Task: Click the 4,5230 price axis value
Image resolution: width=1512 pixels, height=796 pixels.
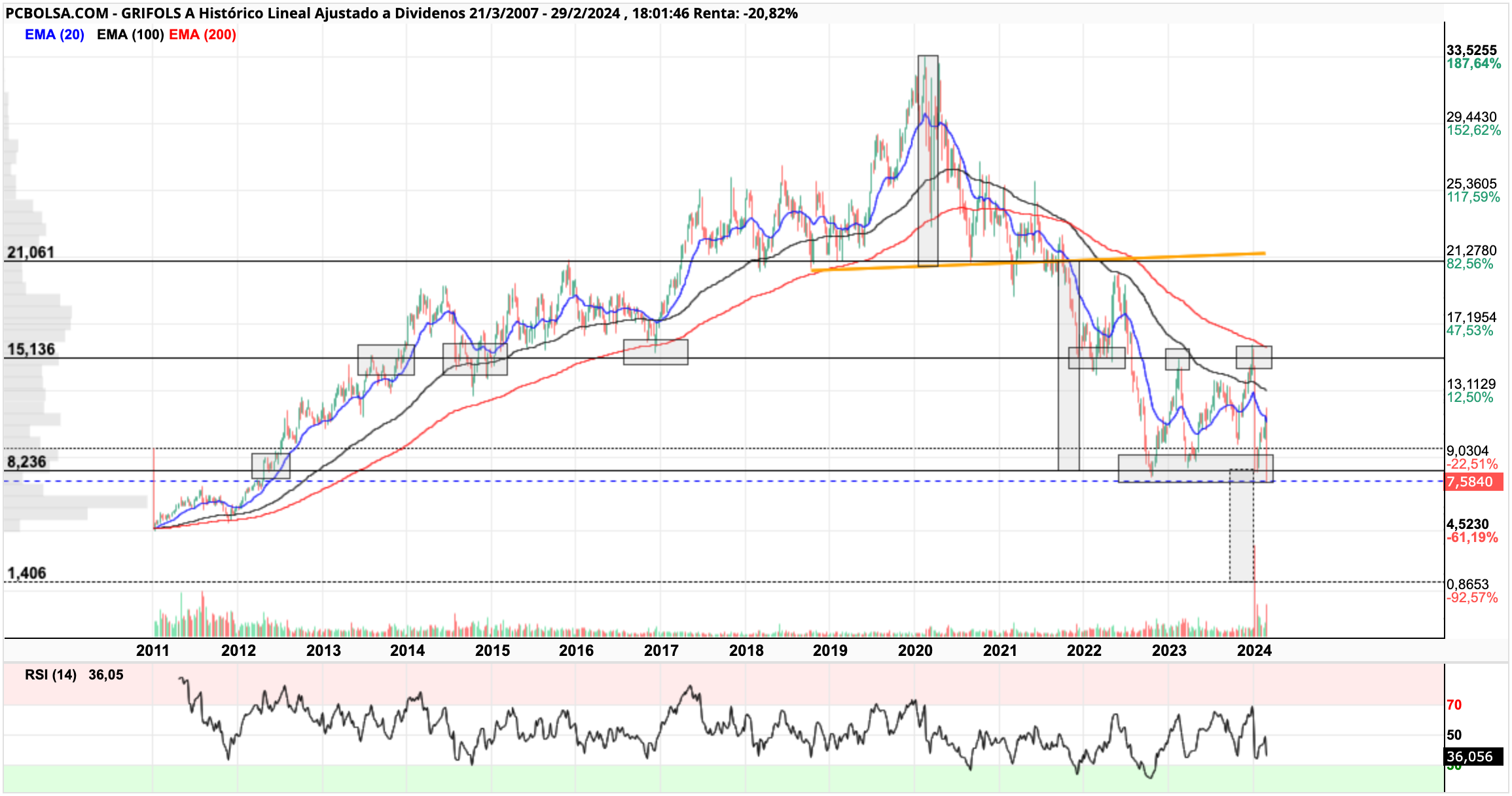Action: 1467,524
